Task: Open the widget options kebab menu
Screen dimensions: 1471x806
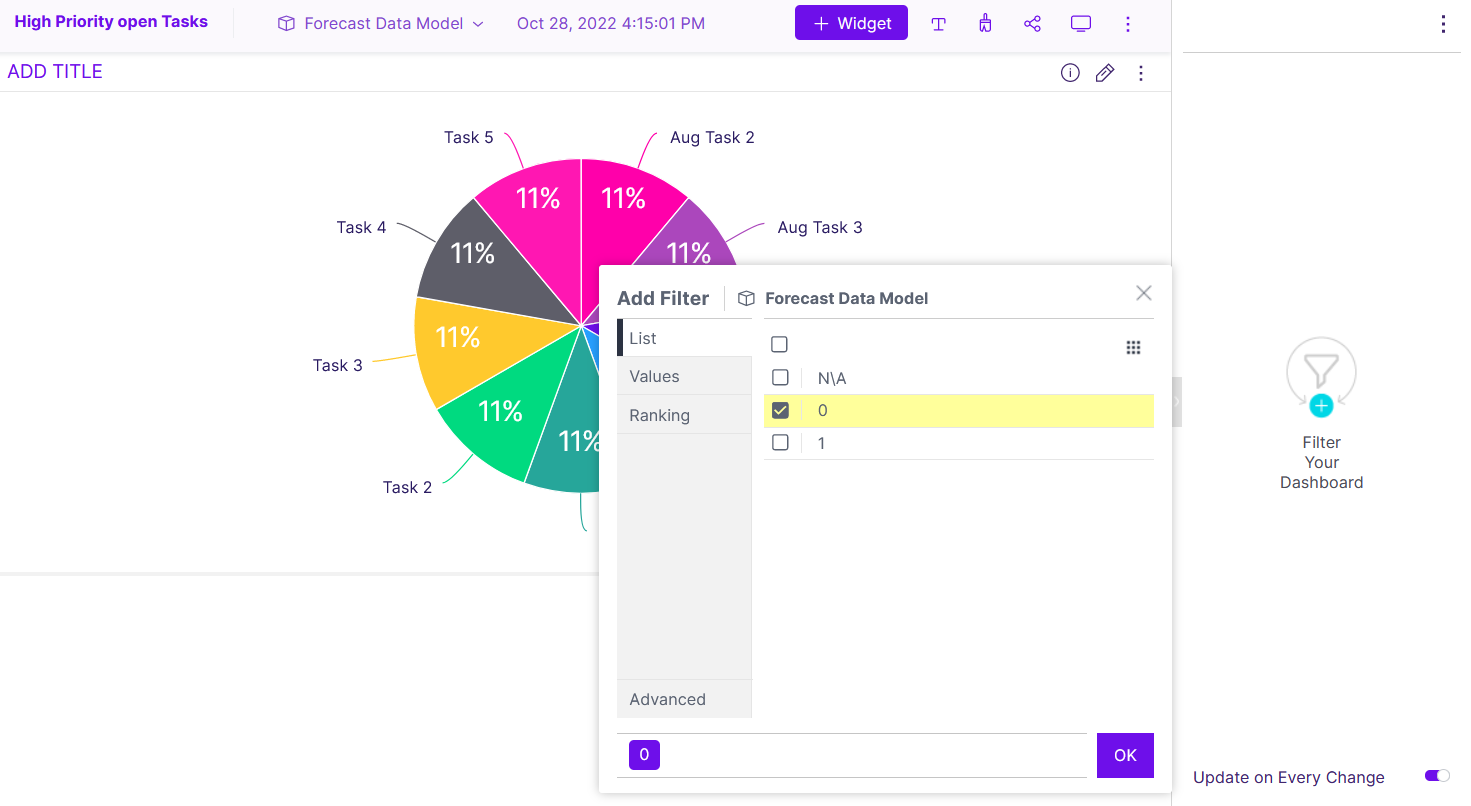Action: [1140, 72]
